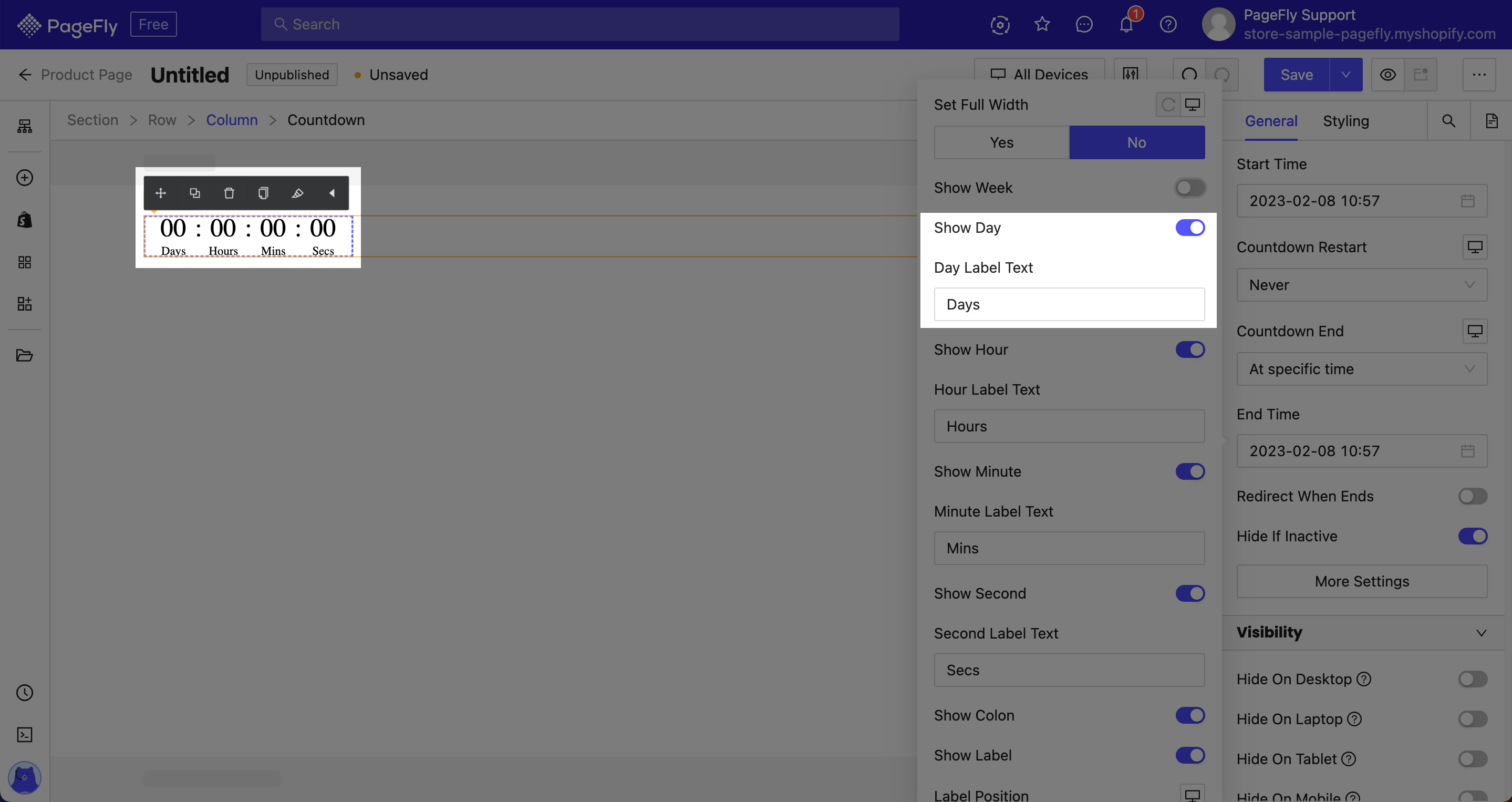Open the grid-with-plus icon in the left sidebar
This screenshot has height=802, width=1512.
[x=25, y=304]
